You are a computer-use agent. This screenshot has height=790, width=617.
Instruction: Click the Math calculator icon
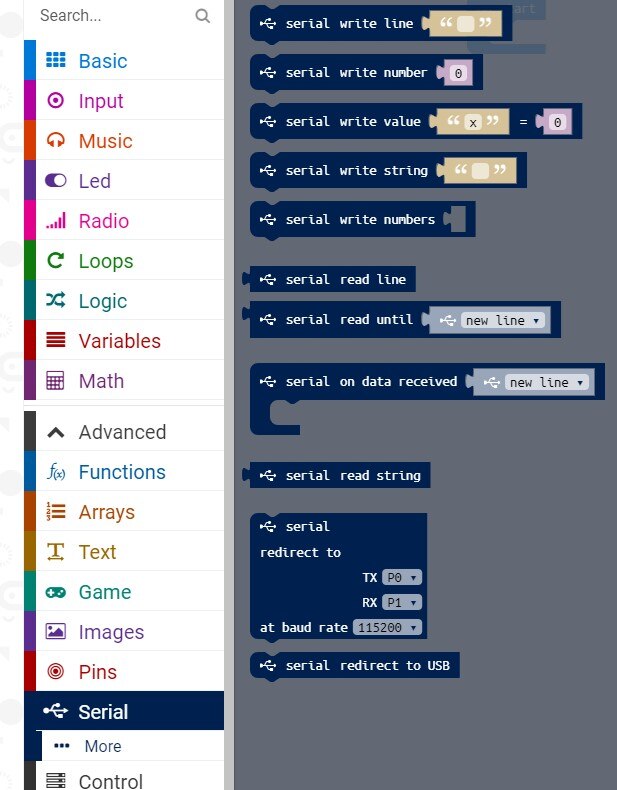tap(56, 381)
